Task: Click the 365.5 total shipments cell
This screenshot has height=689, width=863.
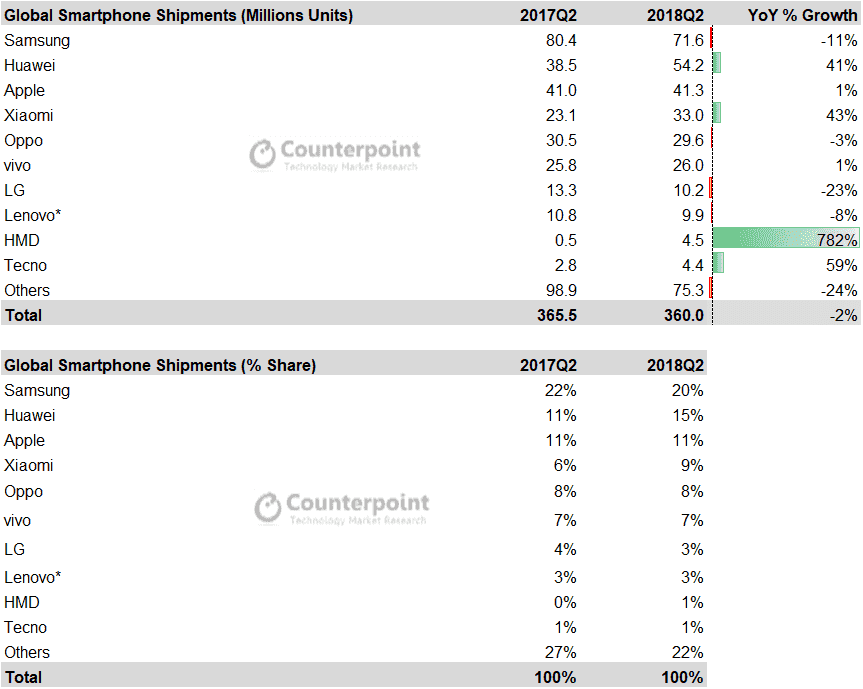Action: (555, 315)
